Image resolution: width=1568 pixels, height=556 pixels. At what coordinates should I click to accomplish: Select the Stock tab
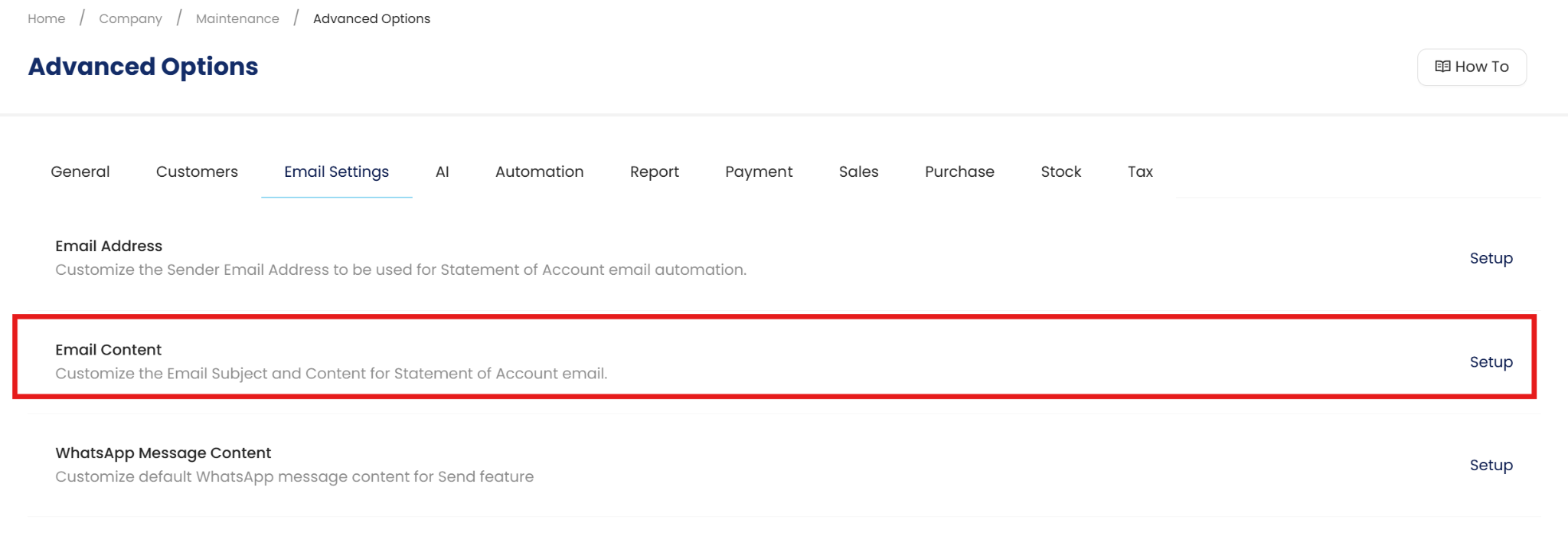[1060, 172]
